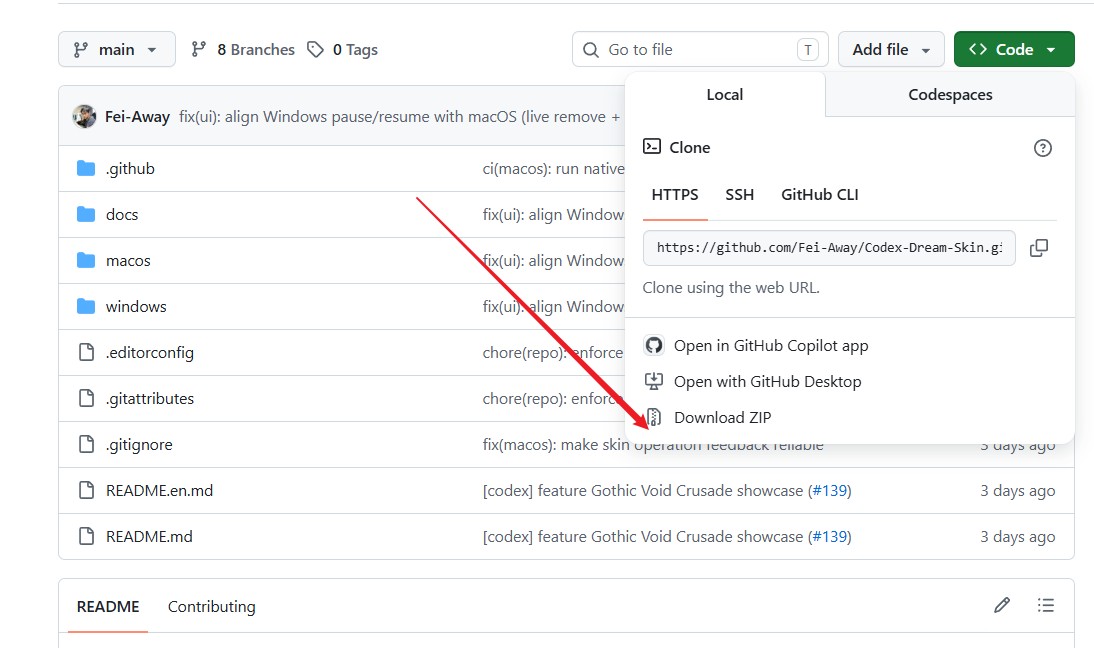Select the GitHub CLI clone tab
Screen dimensions: 1094x648
click(x=819, y=195)
